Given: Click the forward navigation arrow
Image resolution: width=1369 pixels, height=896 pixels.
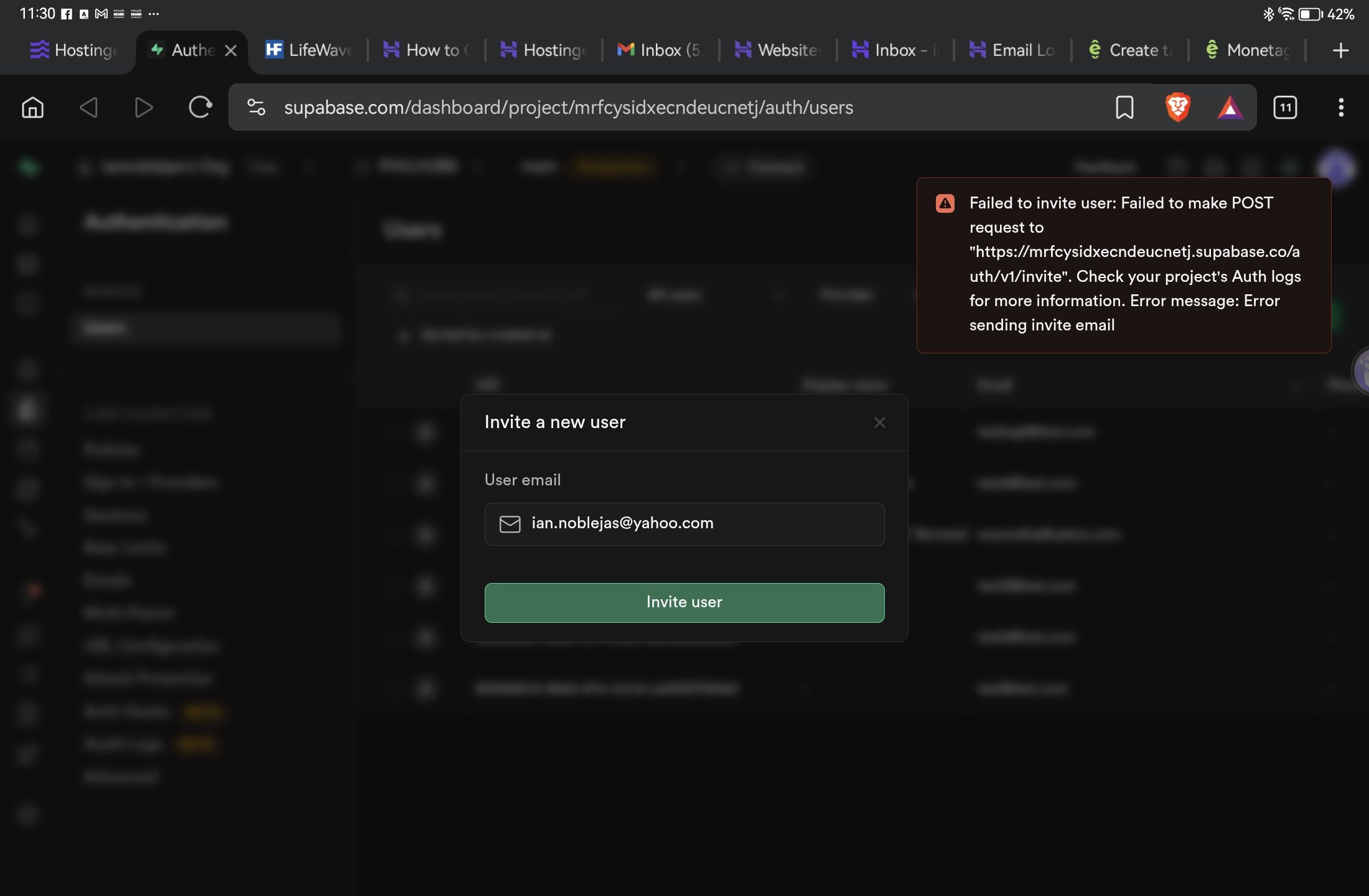Looking at the screenshot, I should pos(144,108).
